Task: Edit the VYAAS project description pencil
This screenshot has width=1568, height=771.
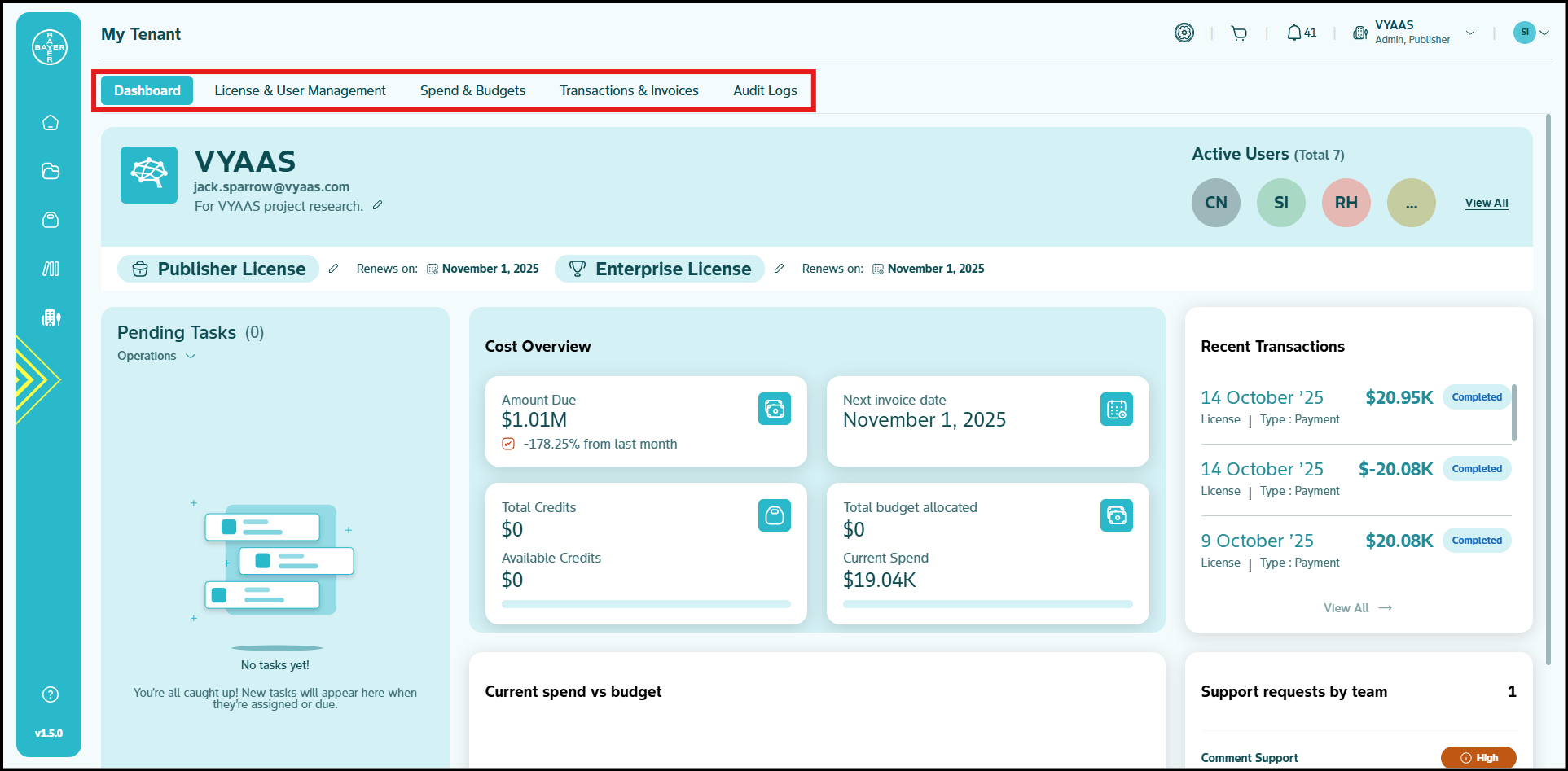Action: 377,206
